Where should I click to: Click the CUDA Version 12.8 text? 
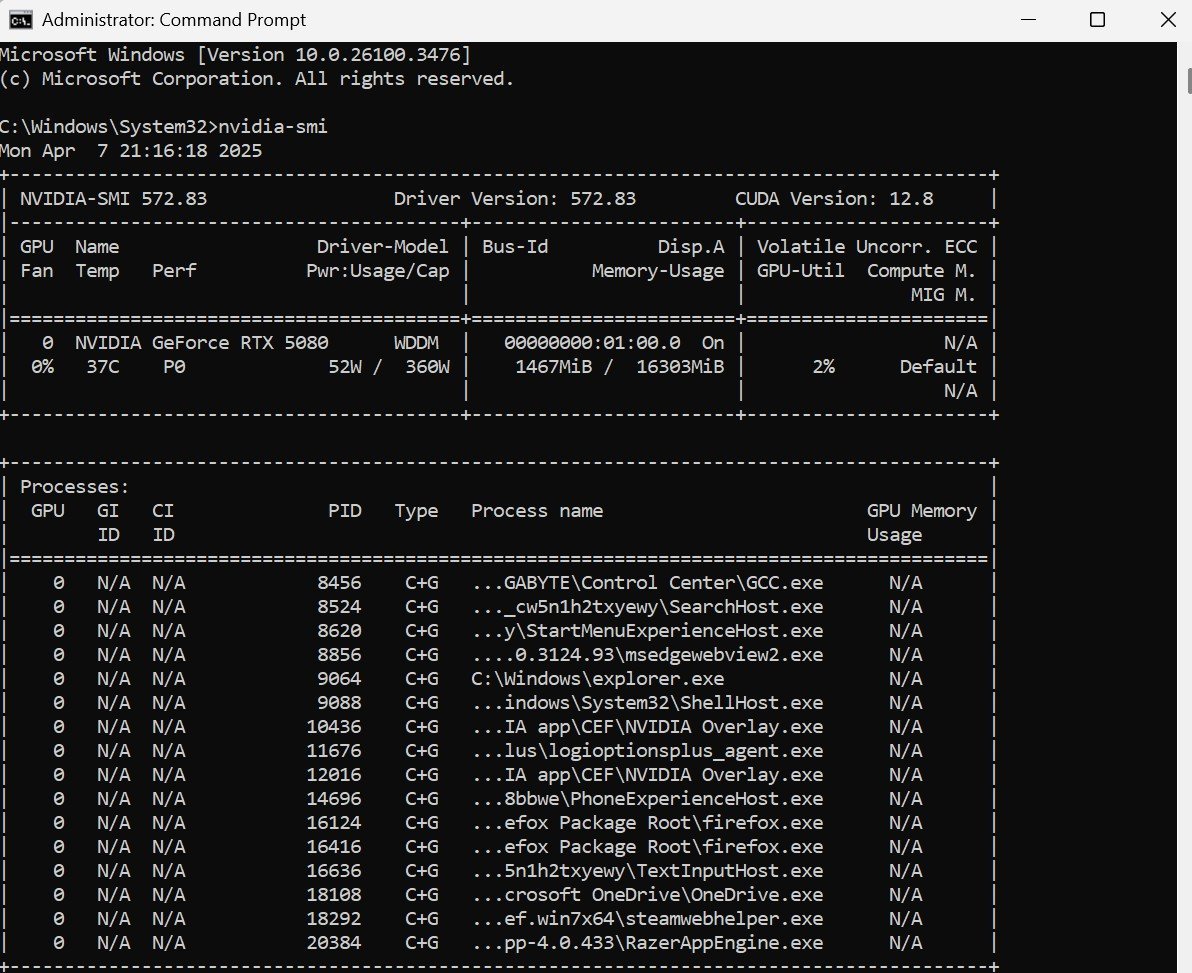(833, 199)
